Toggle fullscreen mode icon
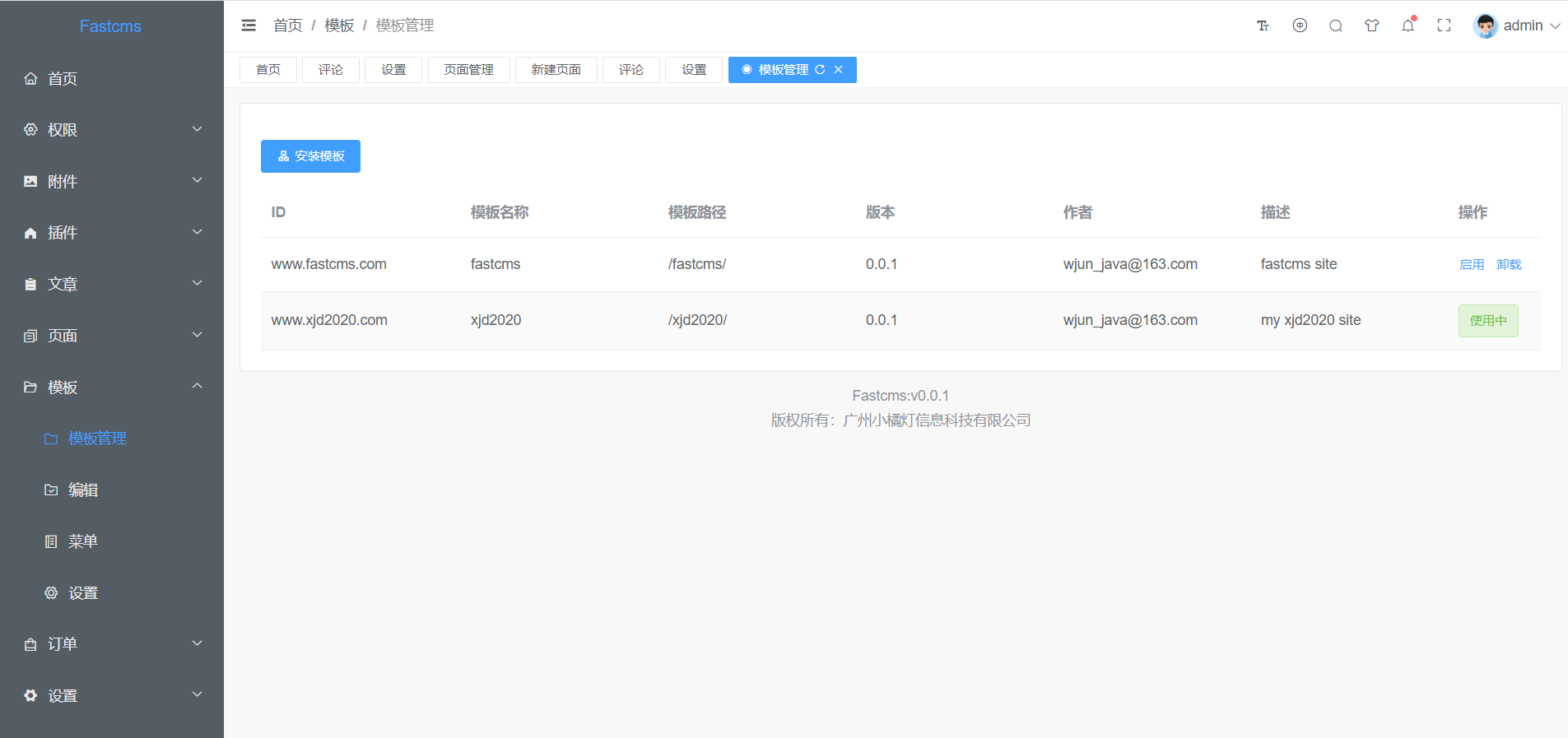This screenshot has height=738, width=1568. (1444, 26)
